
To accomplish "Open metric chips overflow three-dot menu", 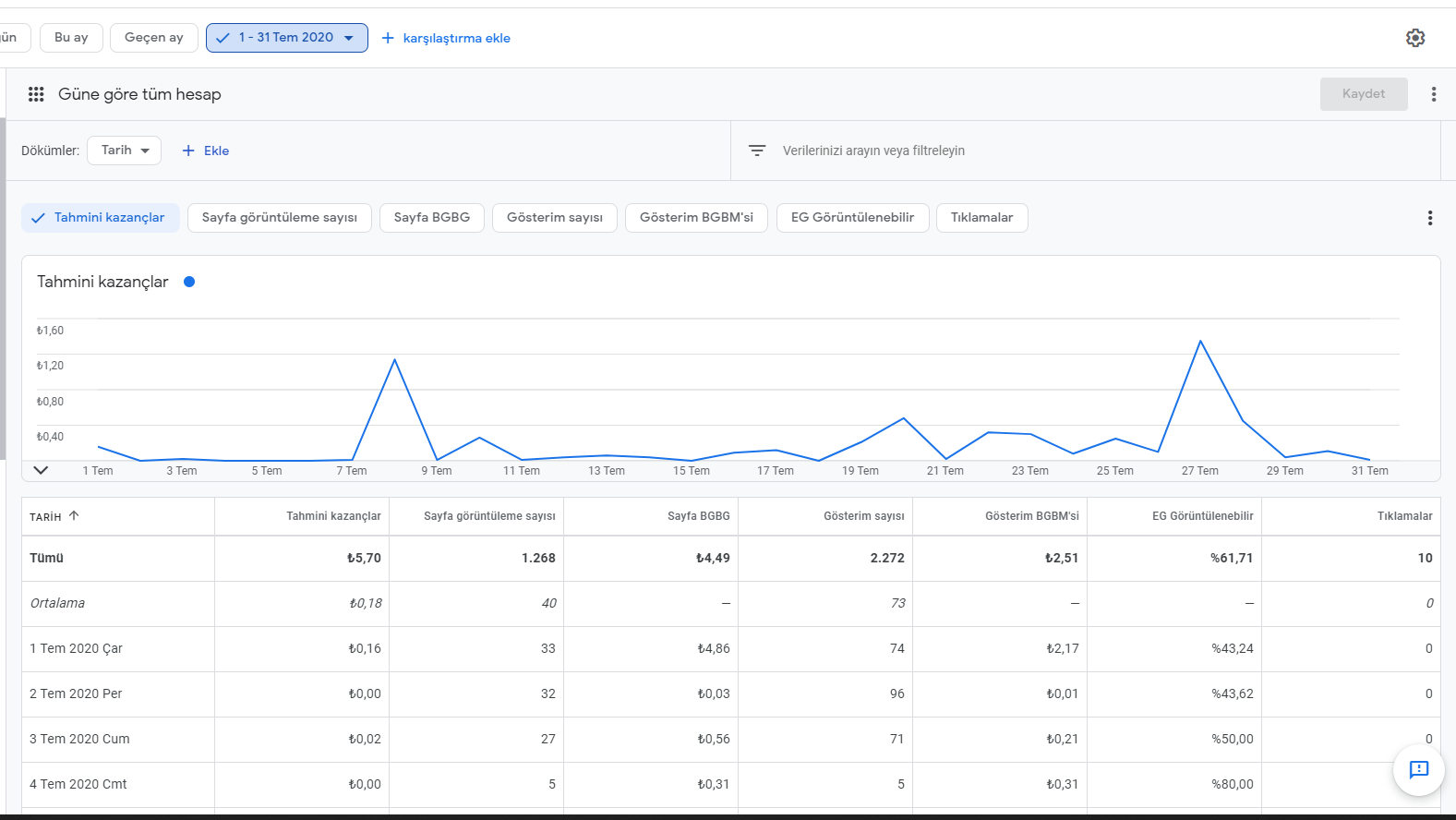I will [1430, 218].
